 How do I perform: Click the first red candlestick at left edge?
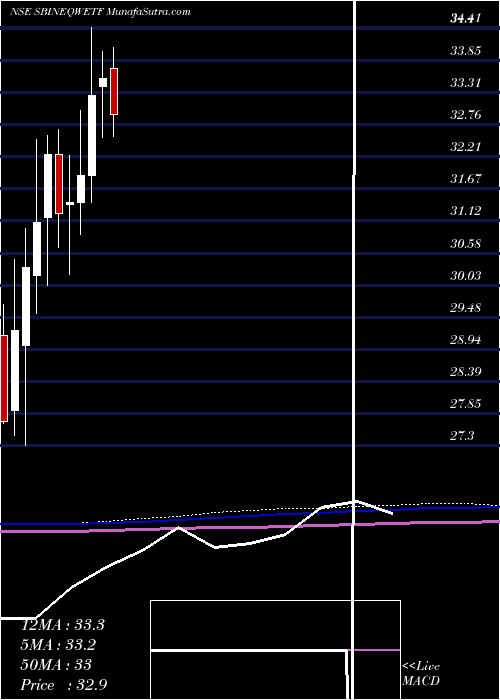point(4,379)
